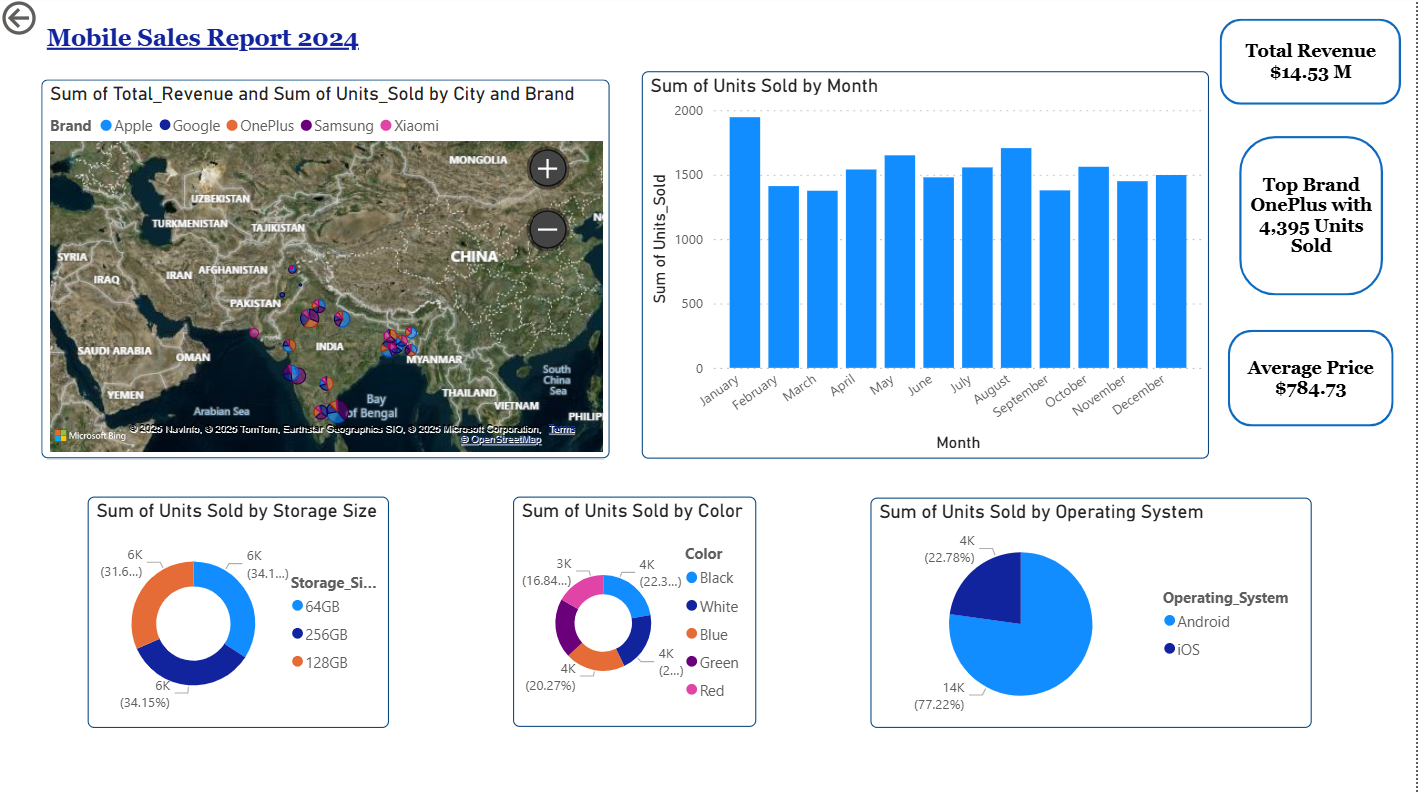Click the November bar
Screen dimensions: 1418x794
1132,275
